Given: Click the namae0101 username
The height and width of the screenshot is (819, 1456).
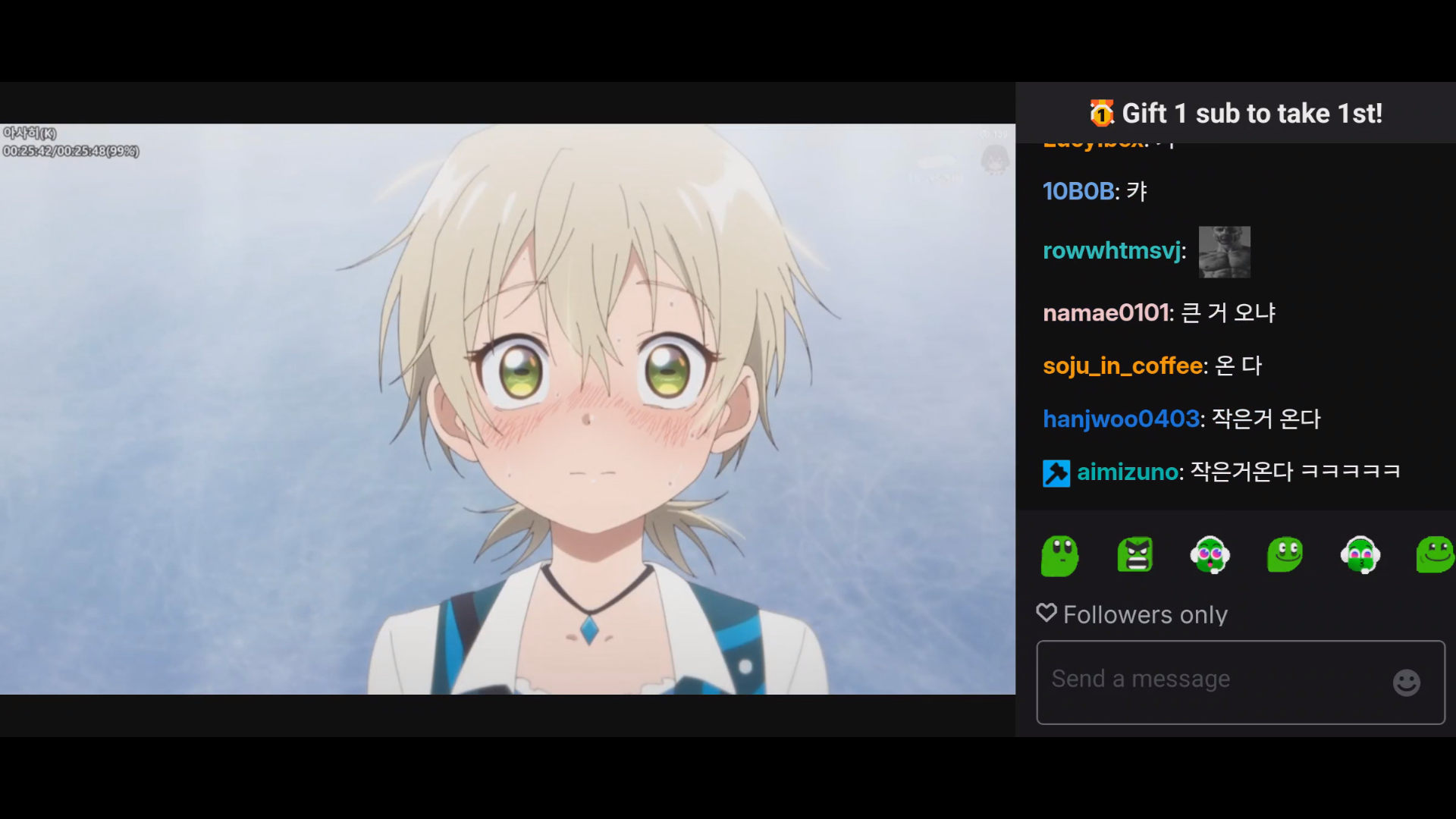Looking at the screenshot, I should tap(1106, 312).
